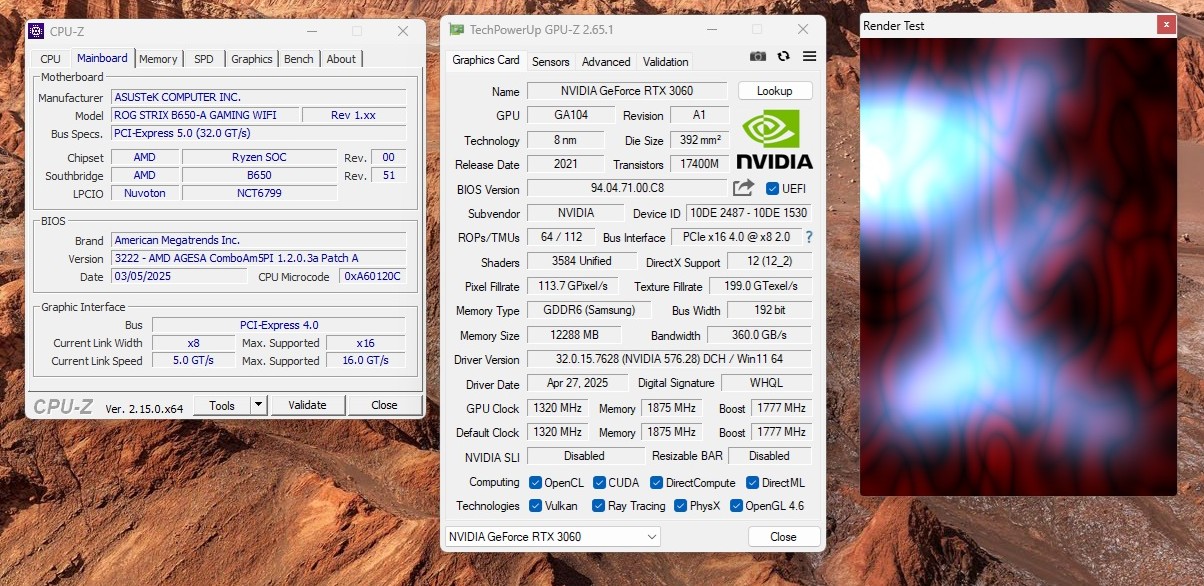Viewport: 1204px width, 586px height.
Task: Toggle the Ray Tracing checkbox
Action: (598, 506)
